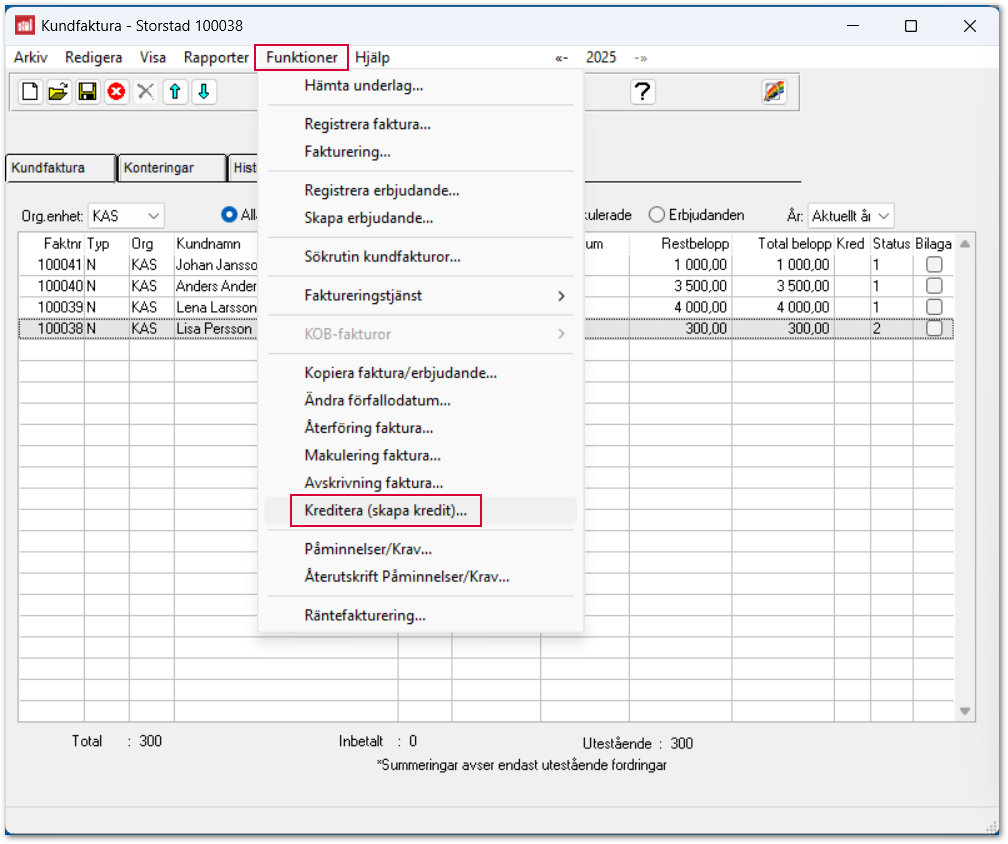Image resolution: width=1008 pixels, height=844 pixels.
Task: Click the Total belopp cell 4 000,00
Action: [x=784, y=307]
